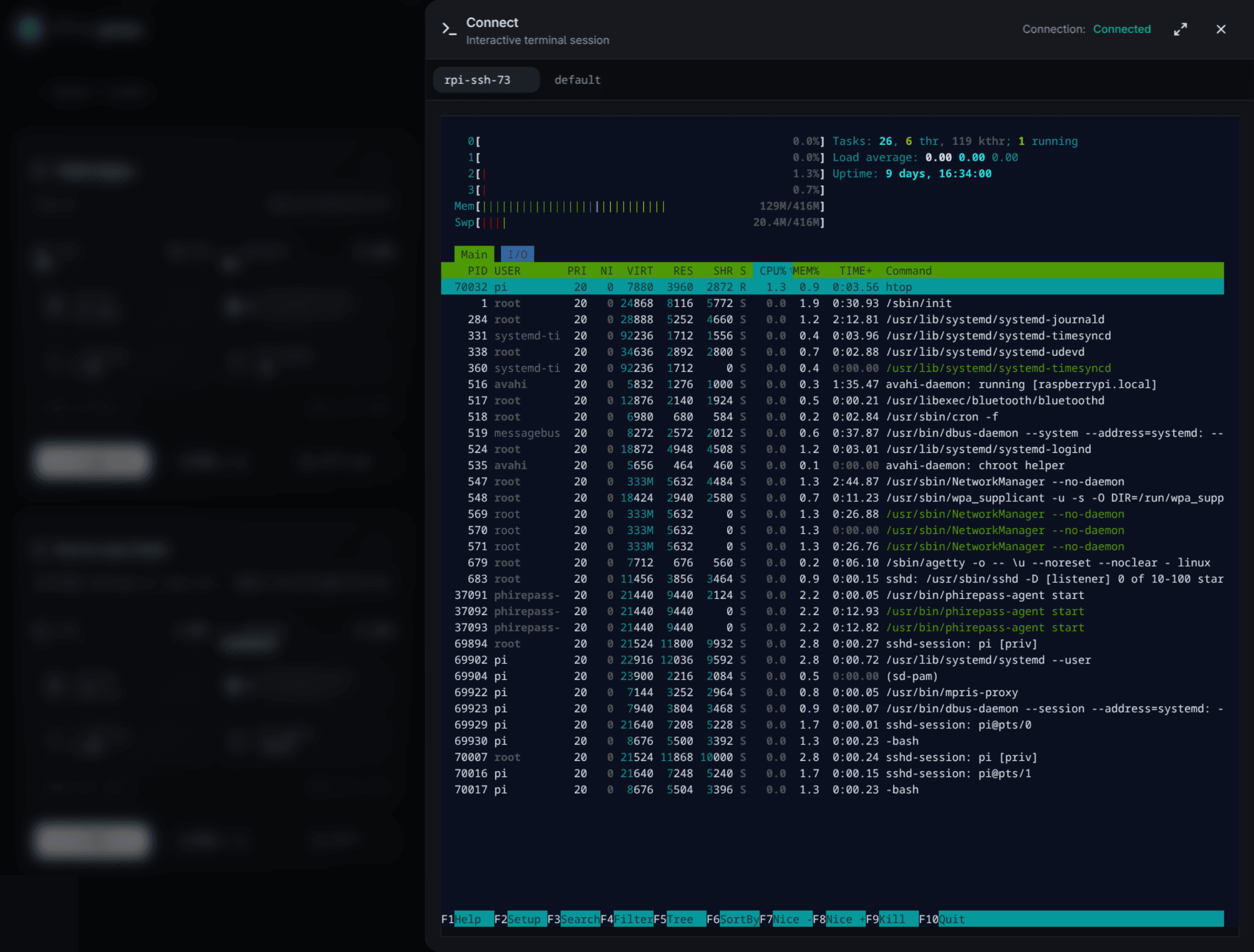The height and width of the screenshot is (952, 1254).
Task: Click the terminal prompt icon beside Connect
Action: tap(449, 29)
